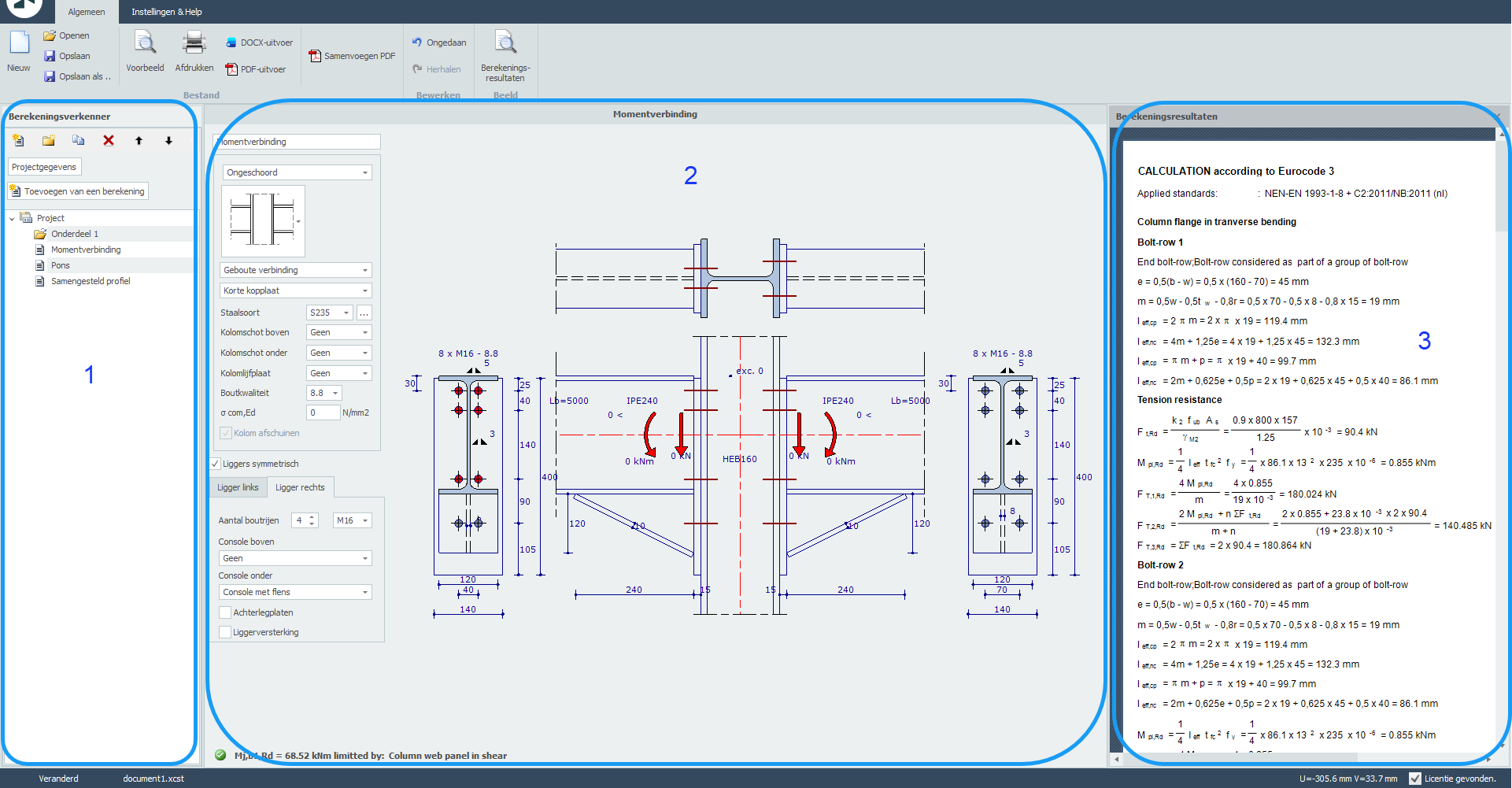Open the Korte kopplaat dropdown
Screen dimensions: 1512x788
(295, 290)
